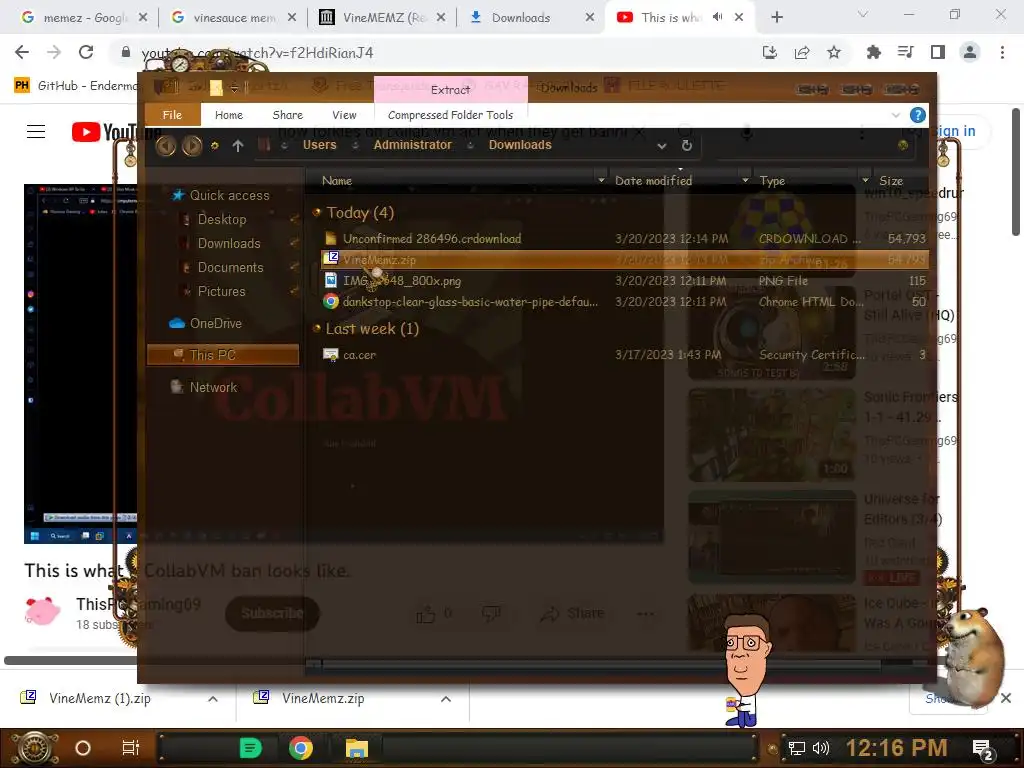Click the Chrome forward navigation arrow

[54, 52]
